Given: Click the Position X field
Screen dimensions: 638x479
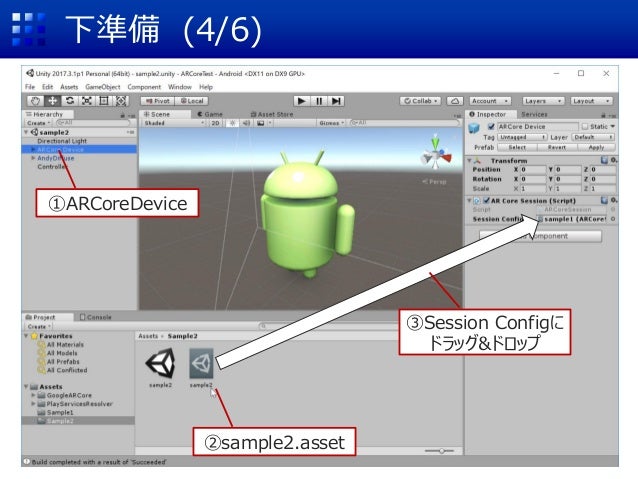Looking at the screenshot, I should pyautogui.click(x=533, y=169).
